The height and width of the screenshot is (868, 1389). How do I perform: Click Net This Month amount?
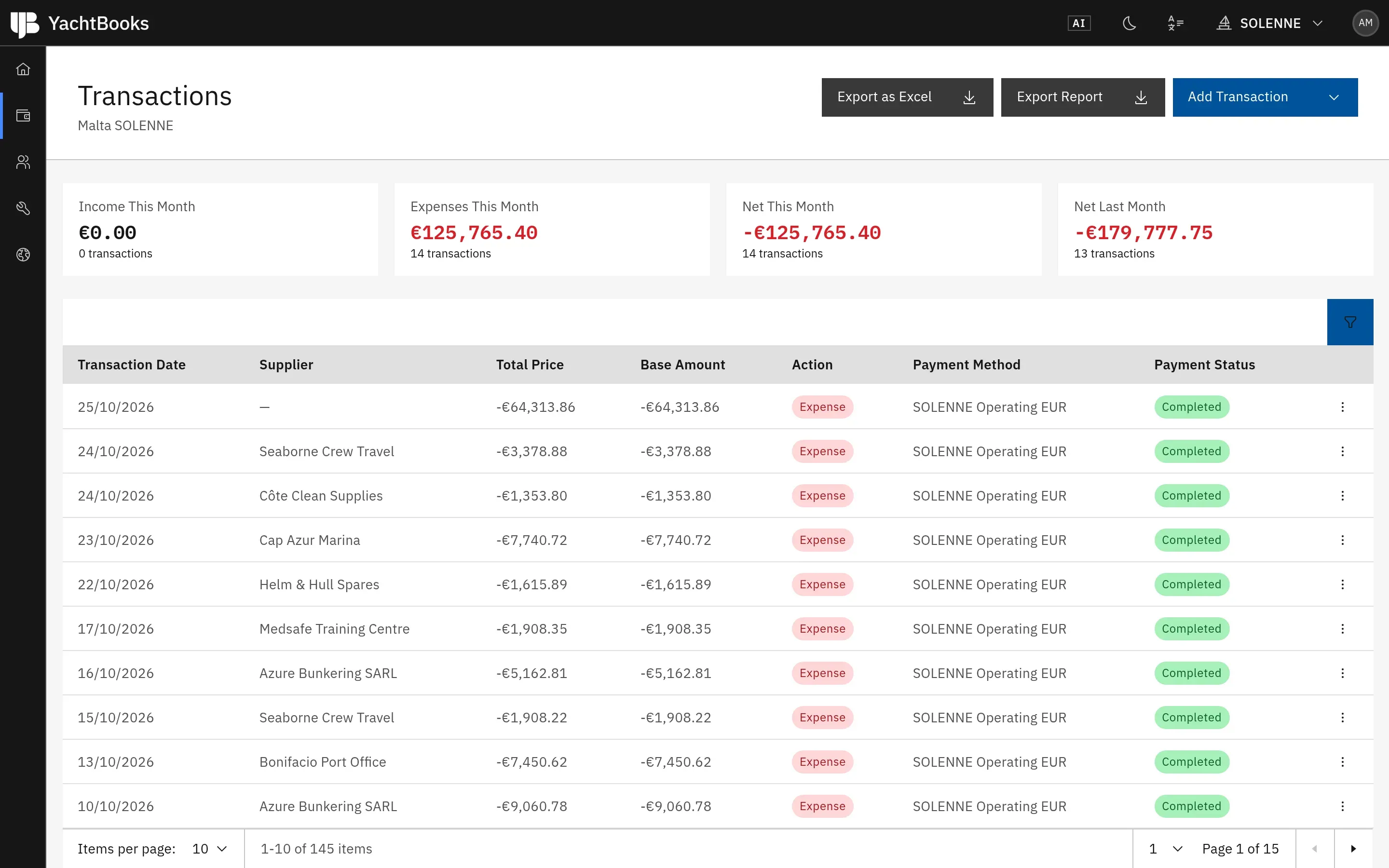coord(811,232)
